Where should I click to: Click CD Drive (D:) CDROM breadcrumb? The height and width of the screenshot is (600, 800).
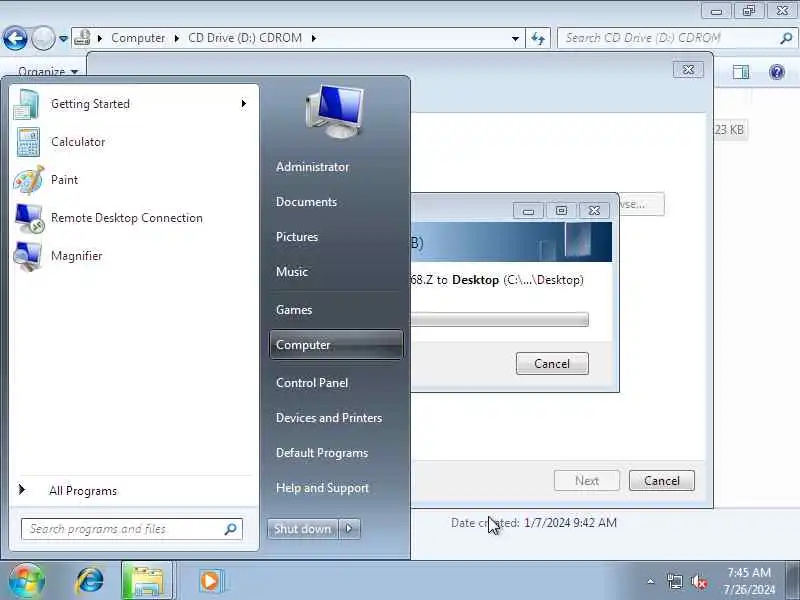click(x=245, y=38)
